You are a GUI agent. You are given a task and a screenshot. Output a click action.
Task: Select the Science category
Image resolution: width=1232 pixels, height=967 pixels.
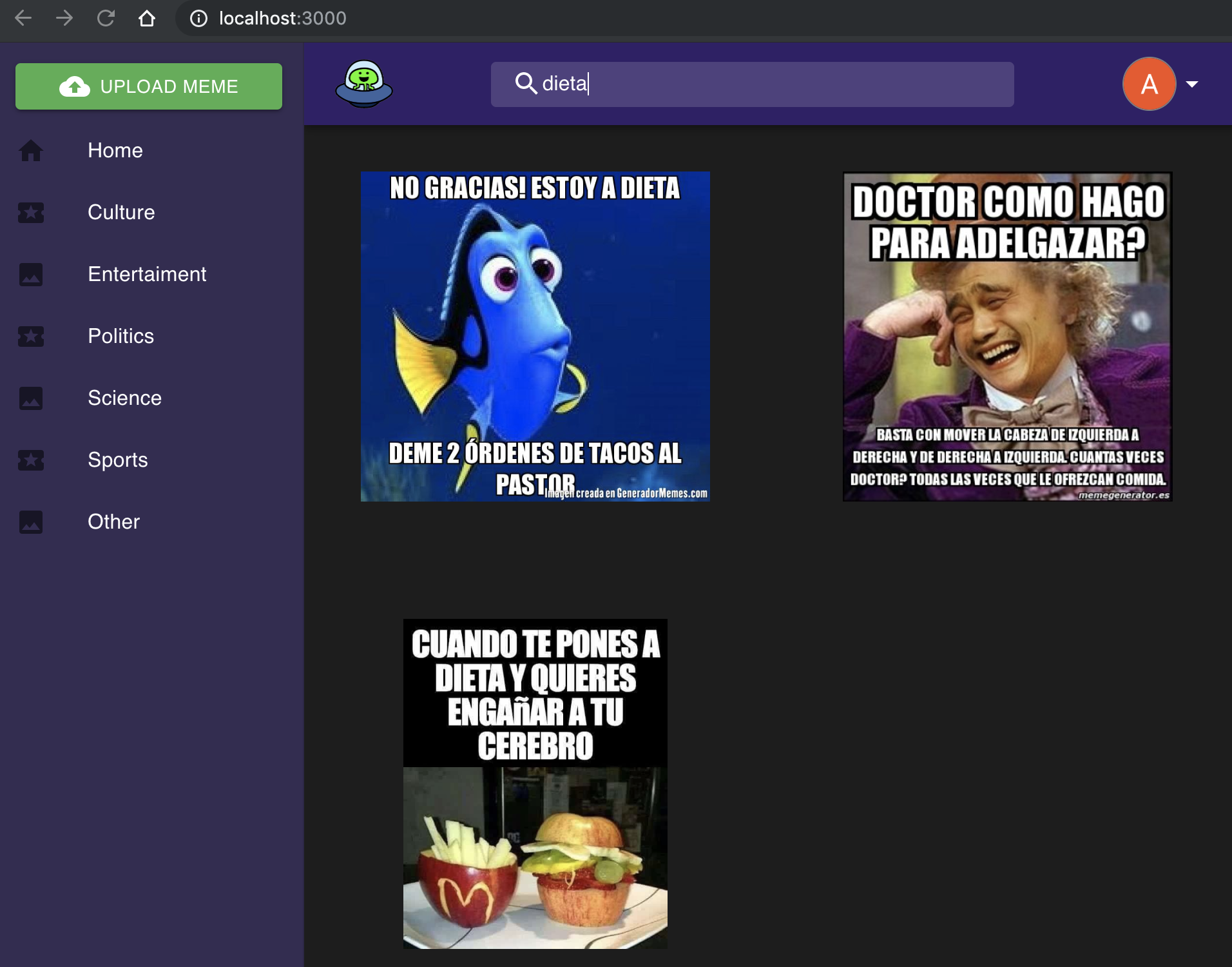(x=124, y=398)
